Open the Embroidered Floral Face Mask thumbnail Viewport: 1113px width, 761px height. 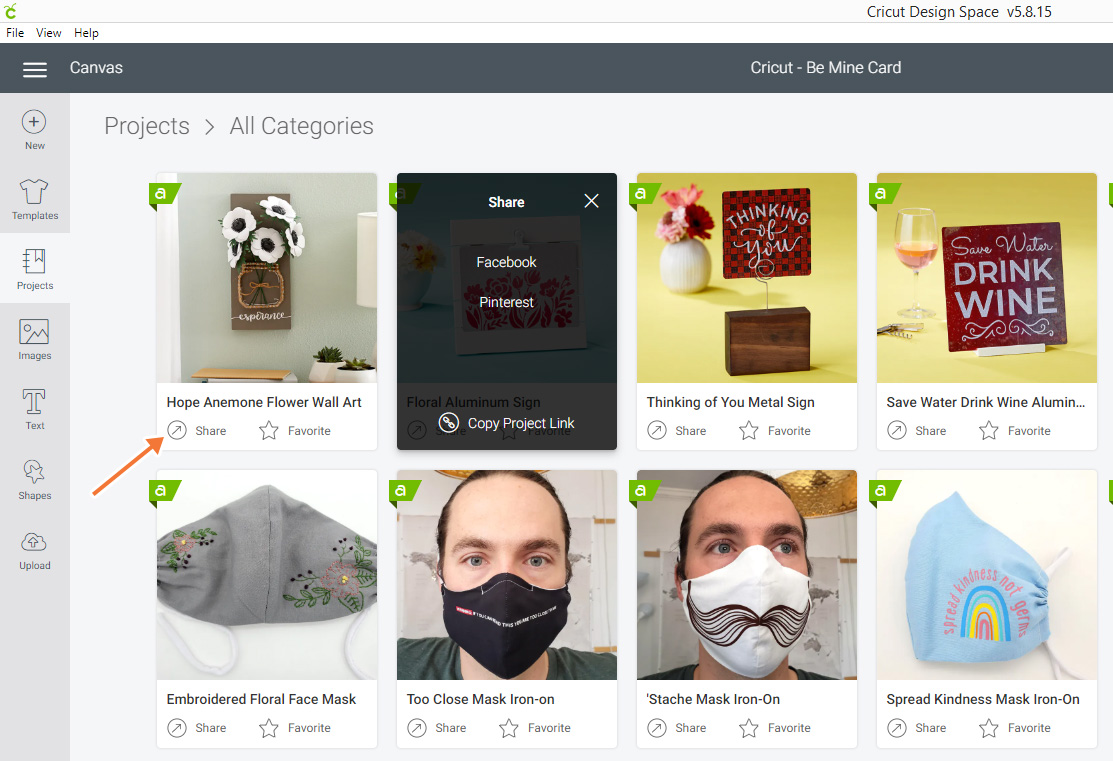tap(267, 575)
